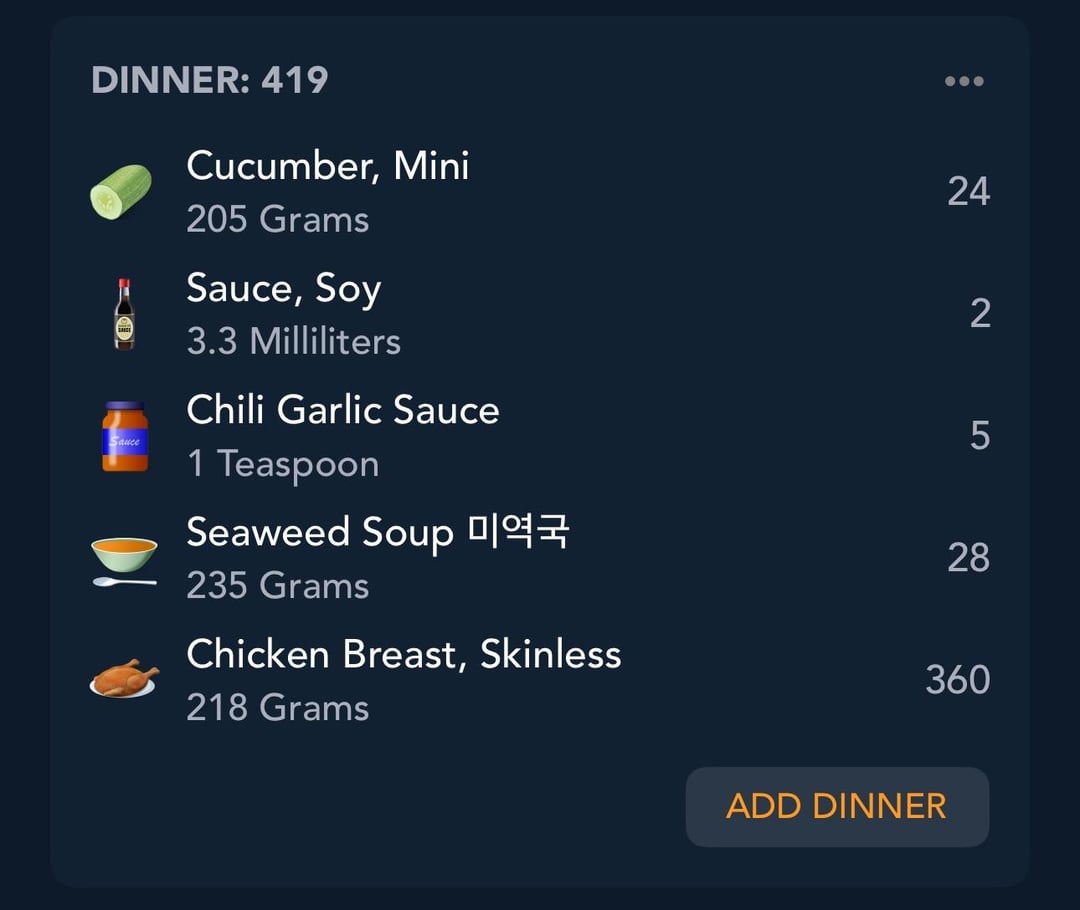Click the 1 Teaspoon serving size
This screenshot has height=910, width=1080.
(283, 464)
